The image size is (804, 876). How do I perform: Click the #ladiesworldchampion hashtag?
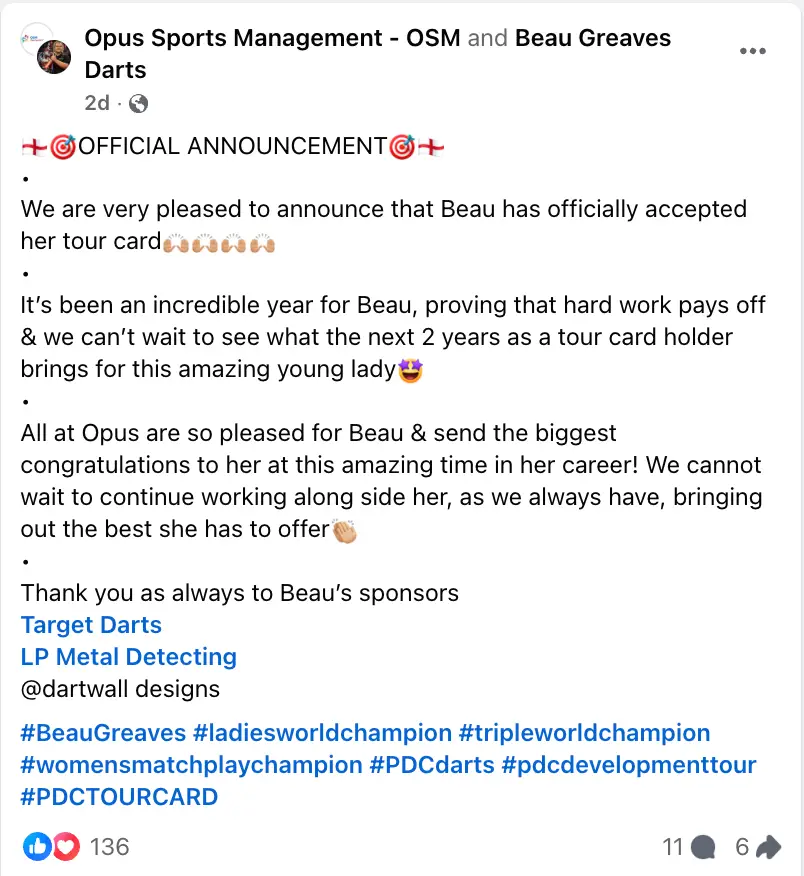(322, 733)
